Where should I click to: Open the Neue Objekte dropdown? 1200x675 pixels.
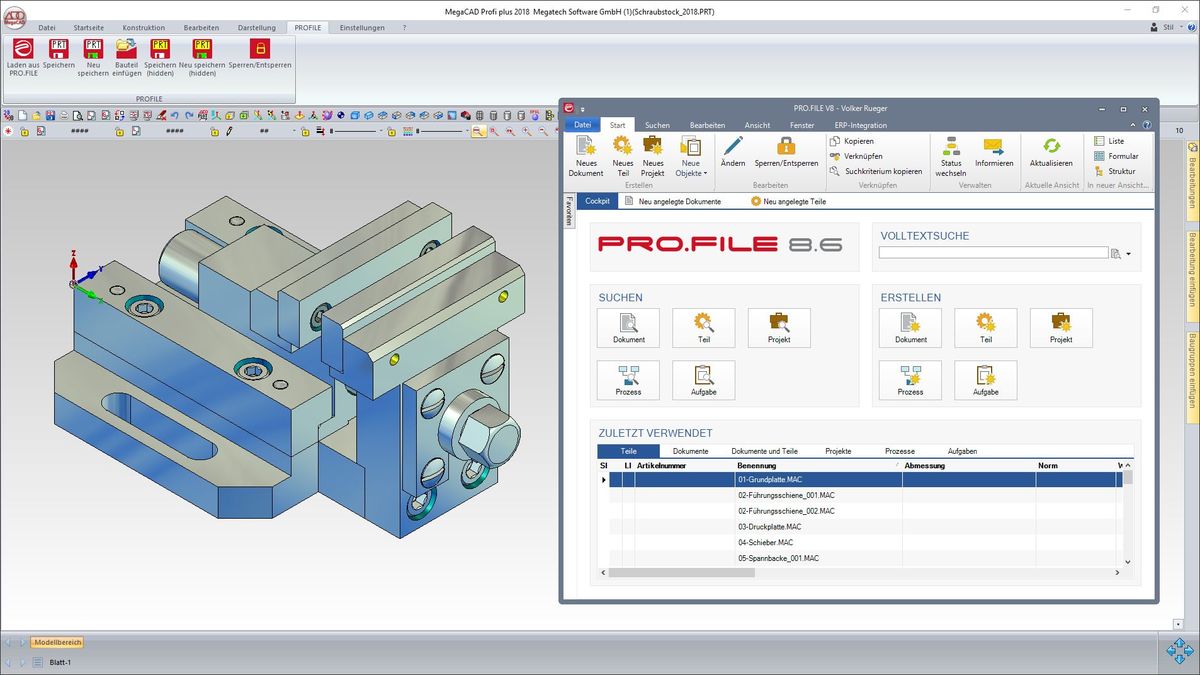tap(690, 155)
